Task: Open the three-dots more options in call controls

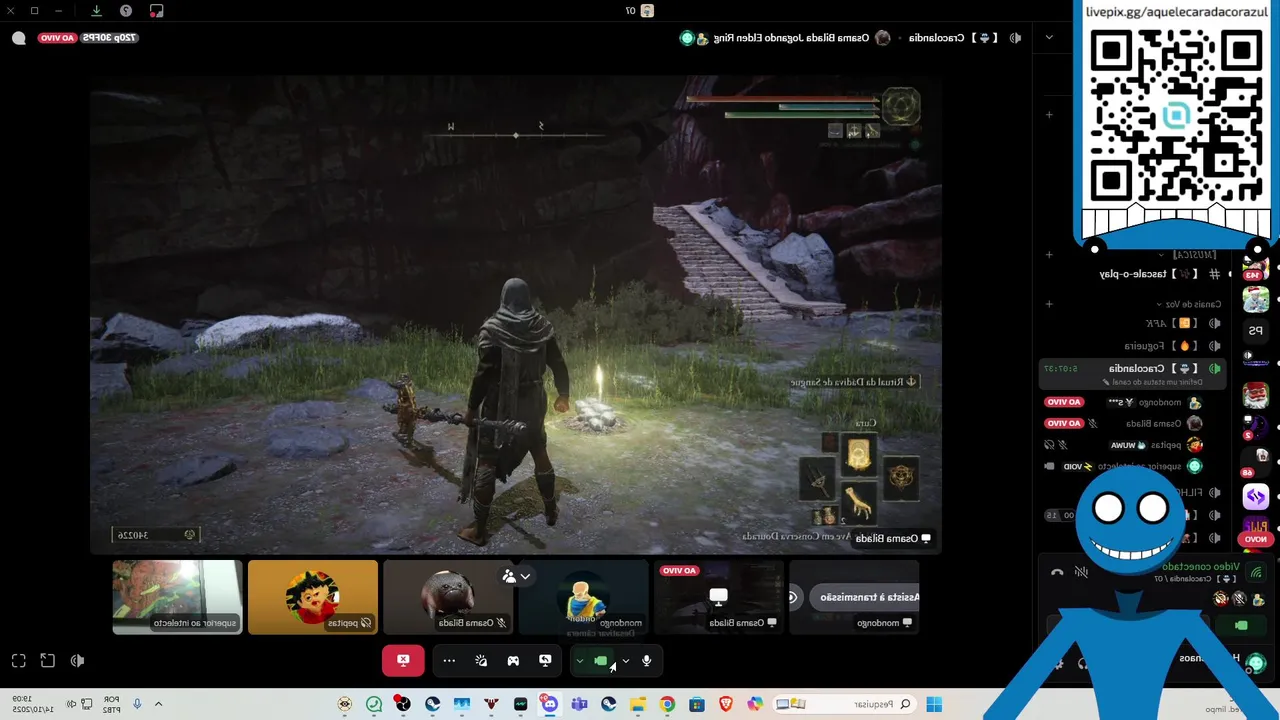Action: 449,660
